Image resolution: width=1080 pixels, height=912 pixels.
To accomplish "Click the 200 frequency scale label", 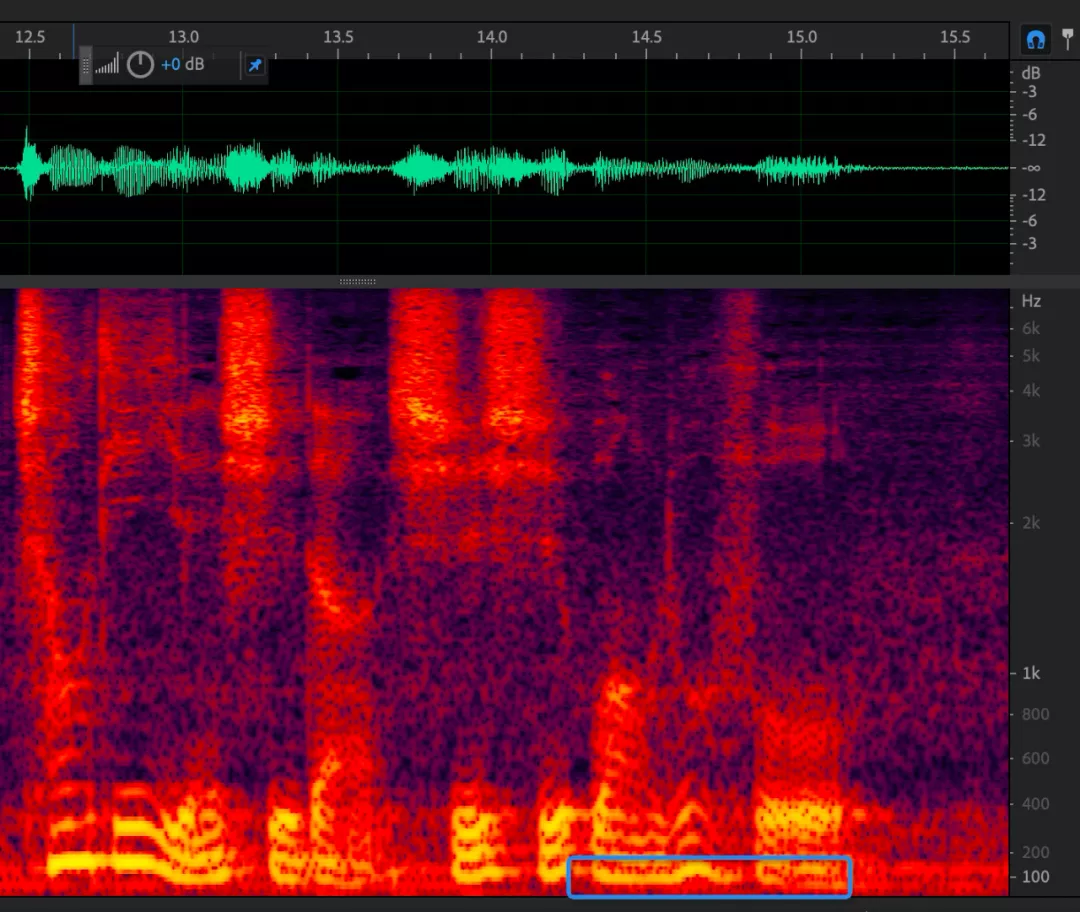I will (x=1035, y=853).
